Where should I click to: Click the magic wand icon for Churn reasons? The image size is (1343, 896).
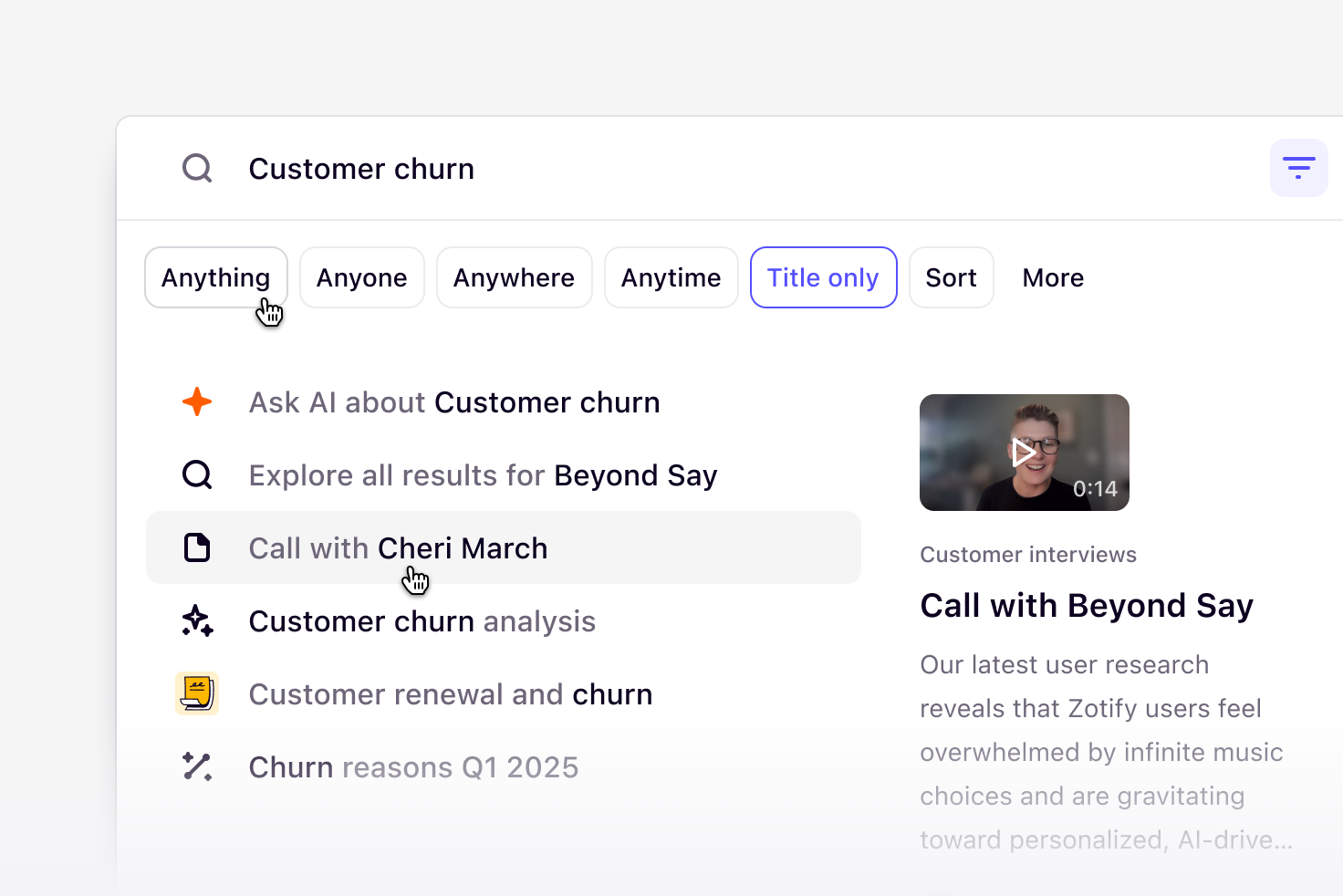pyautogui.click(x=197, y=767)
